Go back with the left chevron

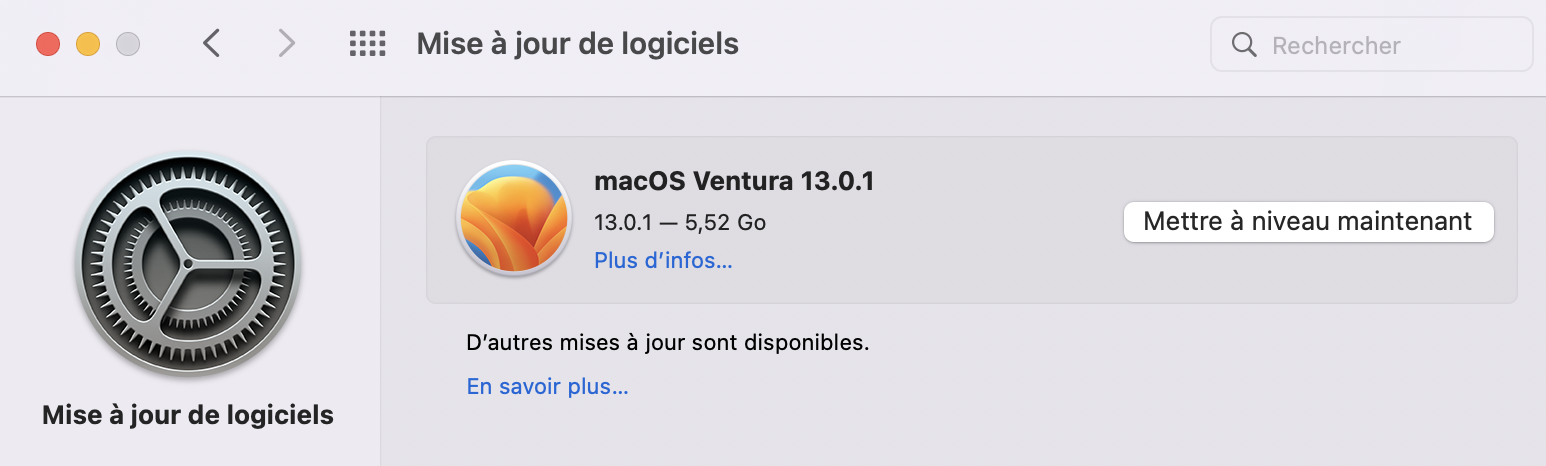pyautogui.click(x=211, y=44)
